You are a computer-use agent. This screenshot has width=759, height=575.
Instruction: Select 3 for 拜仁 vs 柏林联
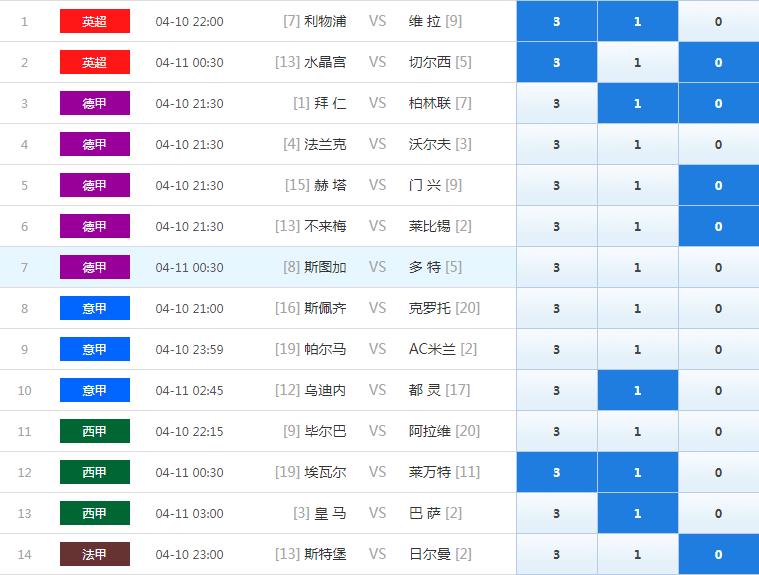coord(557,103)
